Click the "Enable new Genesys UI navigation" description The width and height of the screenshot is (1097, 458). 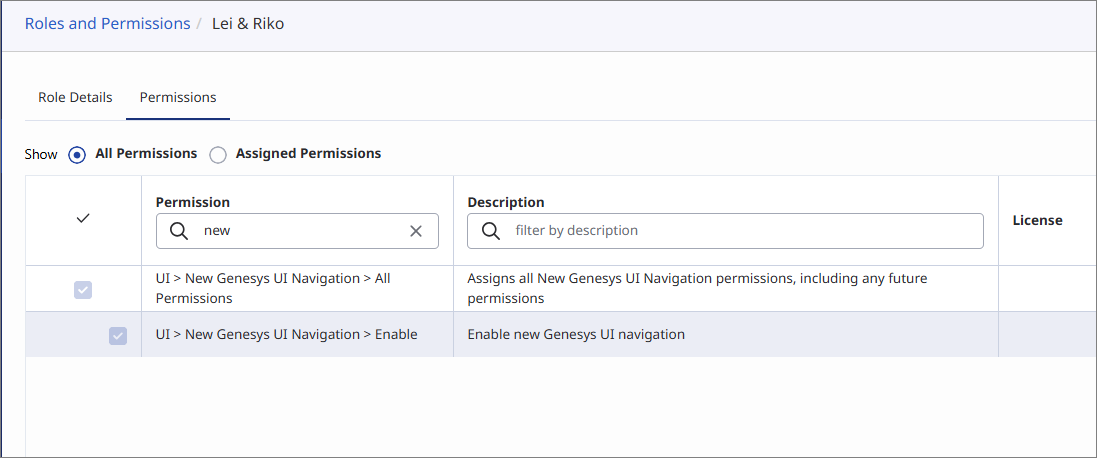(576, 335)
